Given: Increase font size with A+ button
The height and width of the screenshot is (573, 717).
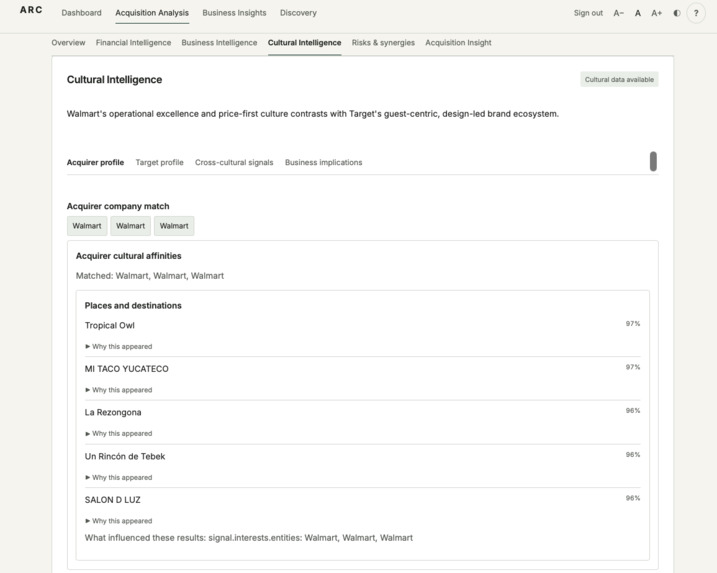Looking at the screenshot, I should click(657, 13).
